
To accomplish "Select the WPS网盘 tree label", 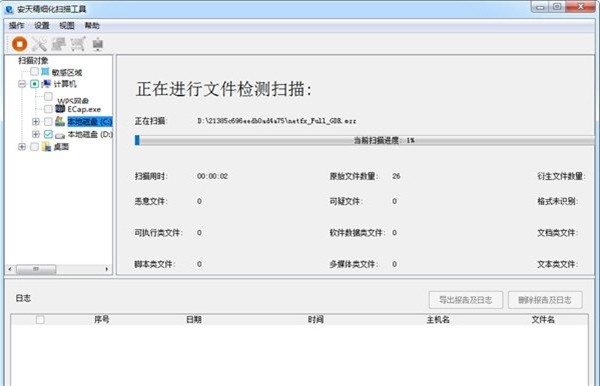I will tap(73, 101).
